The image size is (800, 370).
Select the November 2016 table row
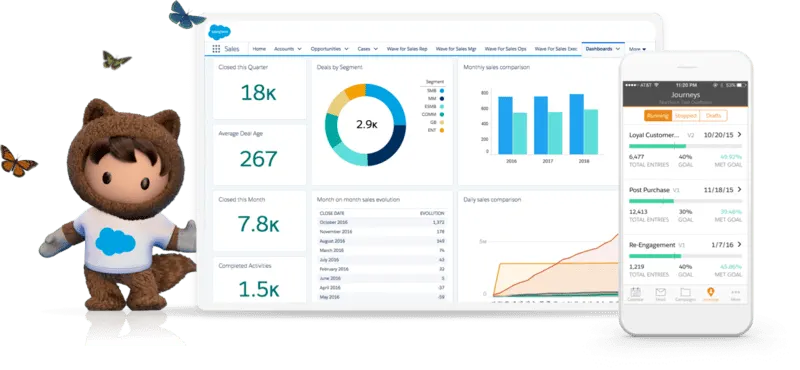pyautogui.click(x=382, y=232)
